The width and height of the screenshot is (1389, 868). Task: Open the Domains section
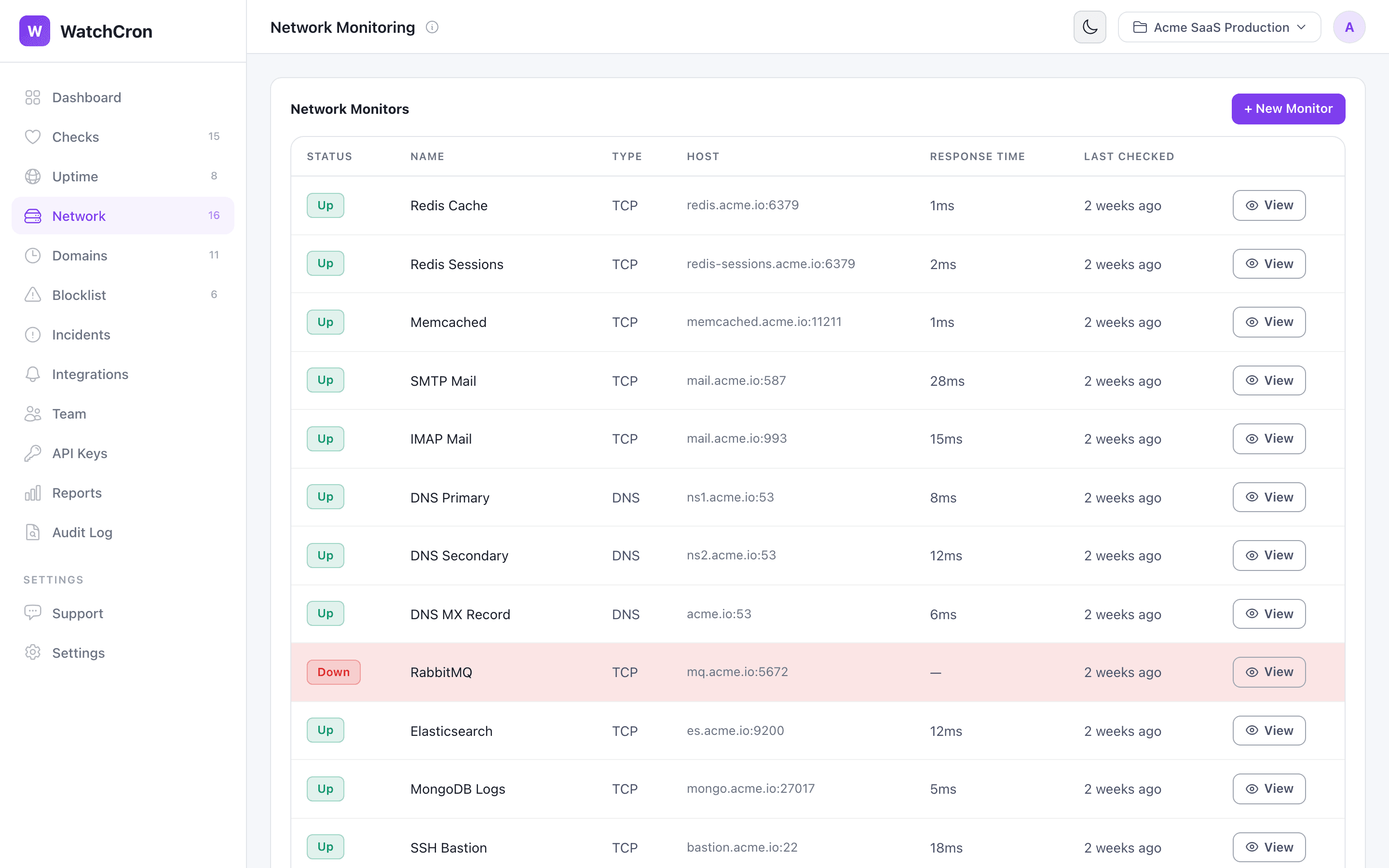(x=123, y=256)
